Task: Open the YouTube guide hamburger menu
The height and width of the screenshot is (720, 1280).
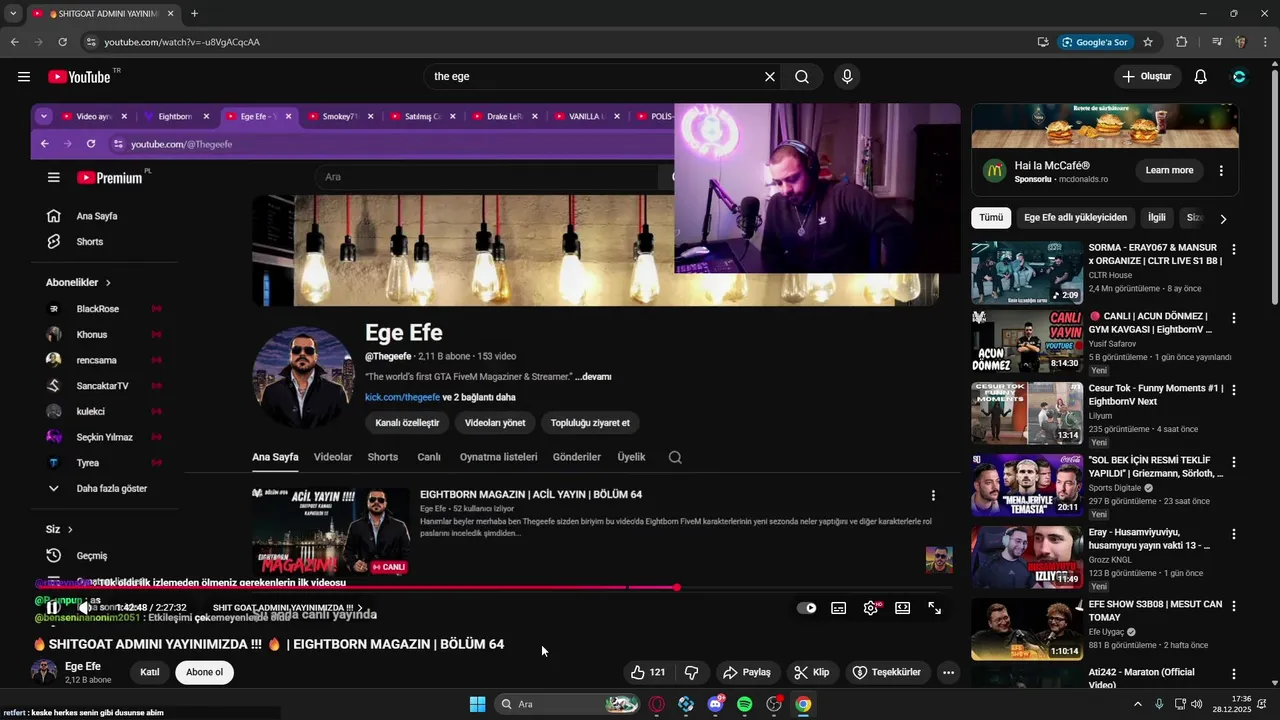Action: [x=24, y=77]
